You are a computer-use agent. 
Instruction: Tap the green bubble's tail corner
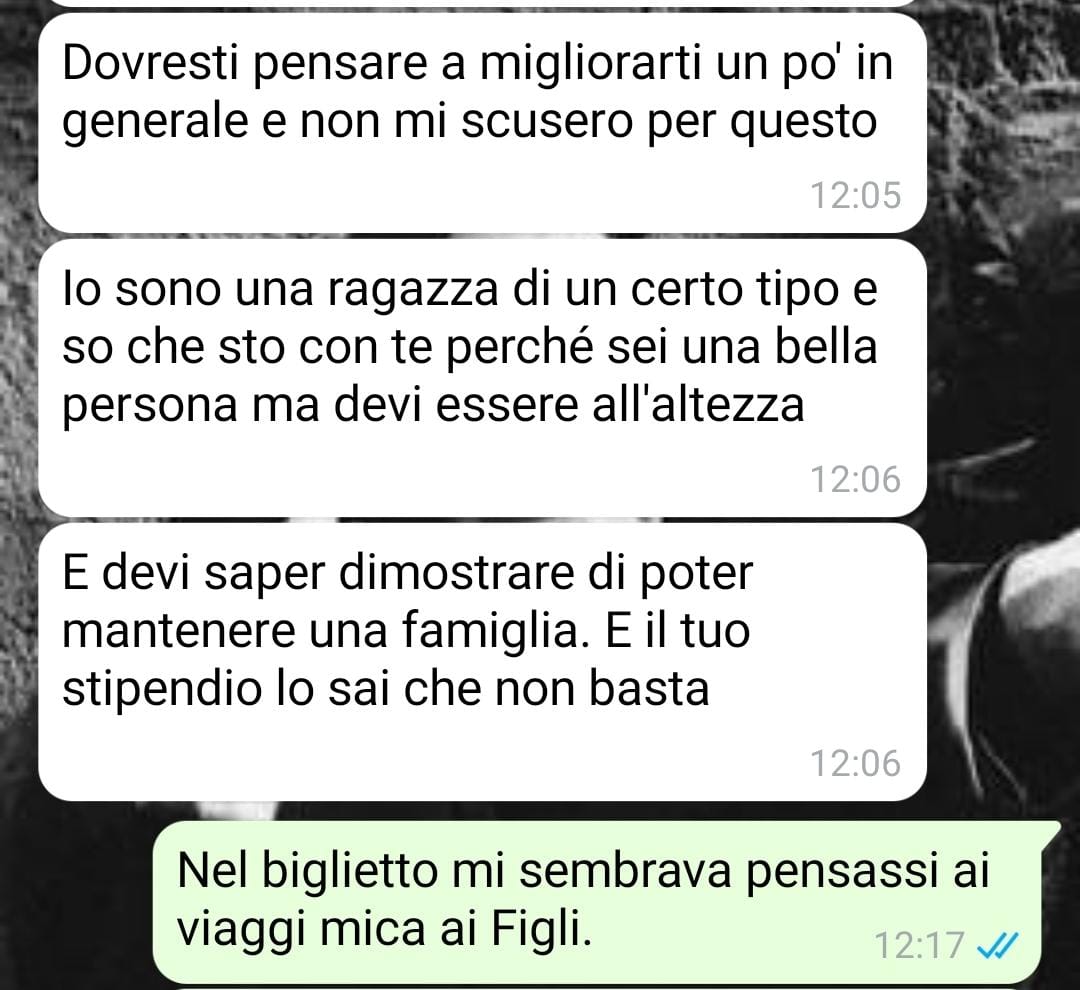click(1051, 831)
